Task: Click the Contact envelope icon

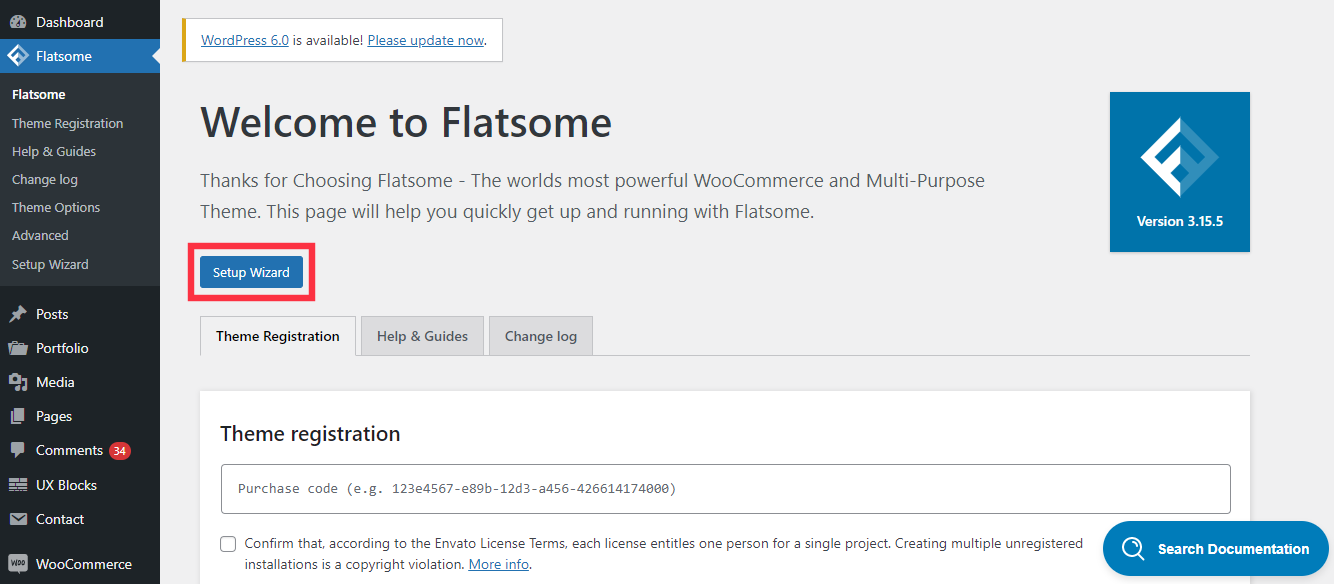Action: click(18, 519)
